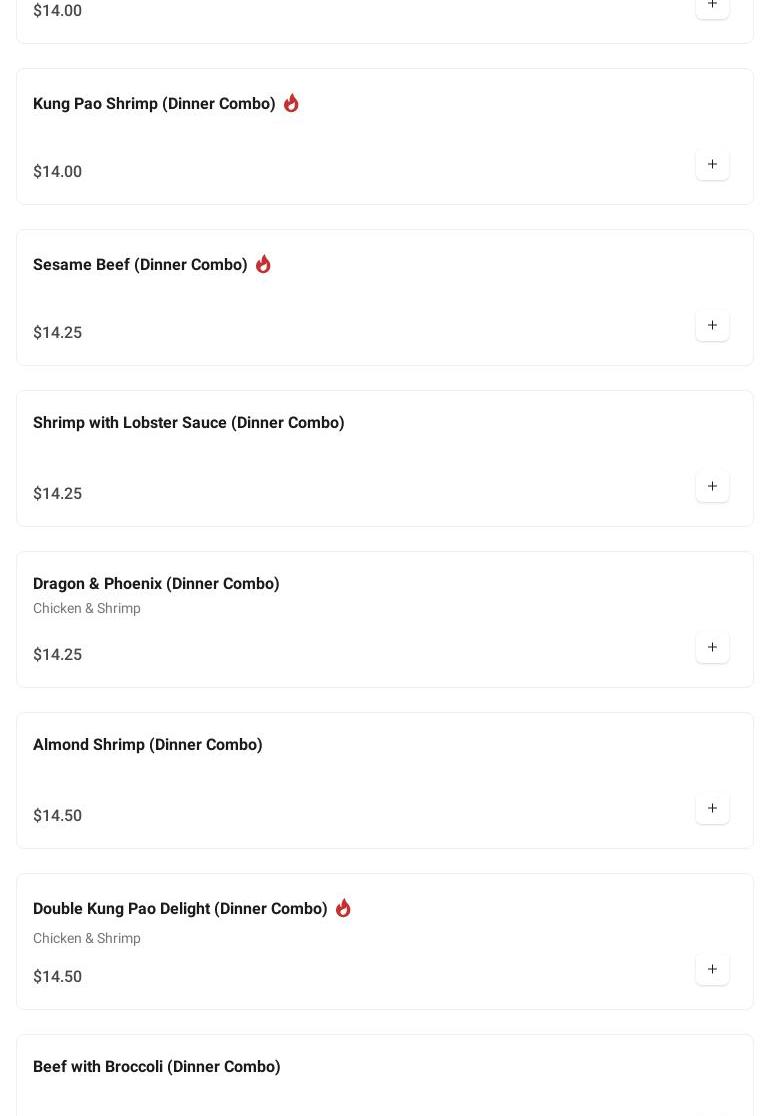Image resolution: width=770 pixels, height=1116 pixels.
Task: Click the $14.00 price of Kung Pao Shrimp
Action: pyautogui.click(x=58, y=172)
